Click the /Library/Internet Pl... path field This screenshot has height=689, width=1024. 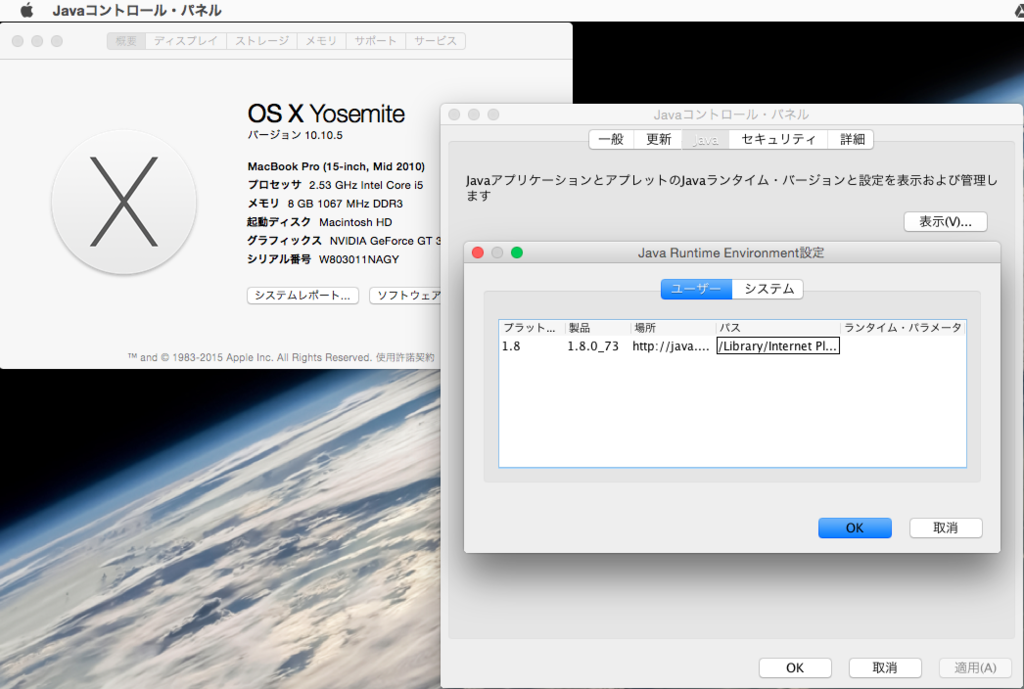[778, 346]
